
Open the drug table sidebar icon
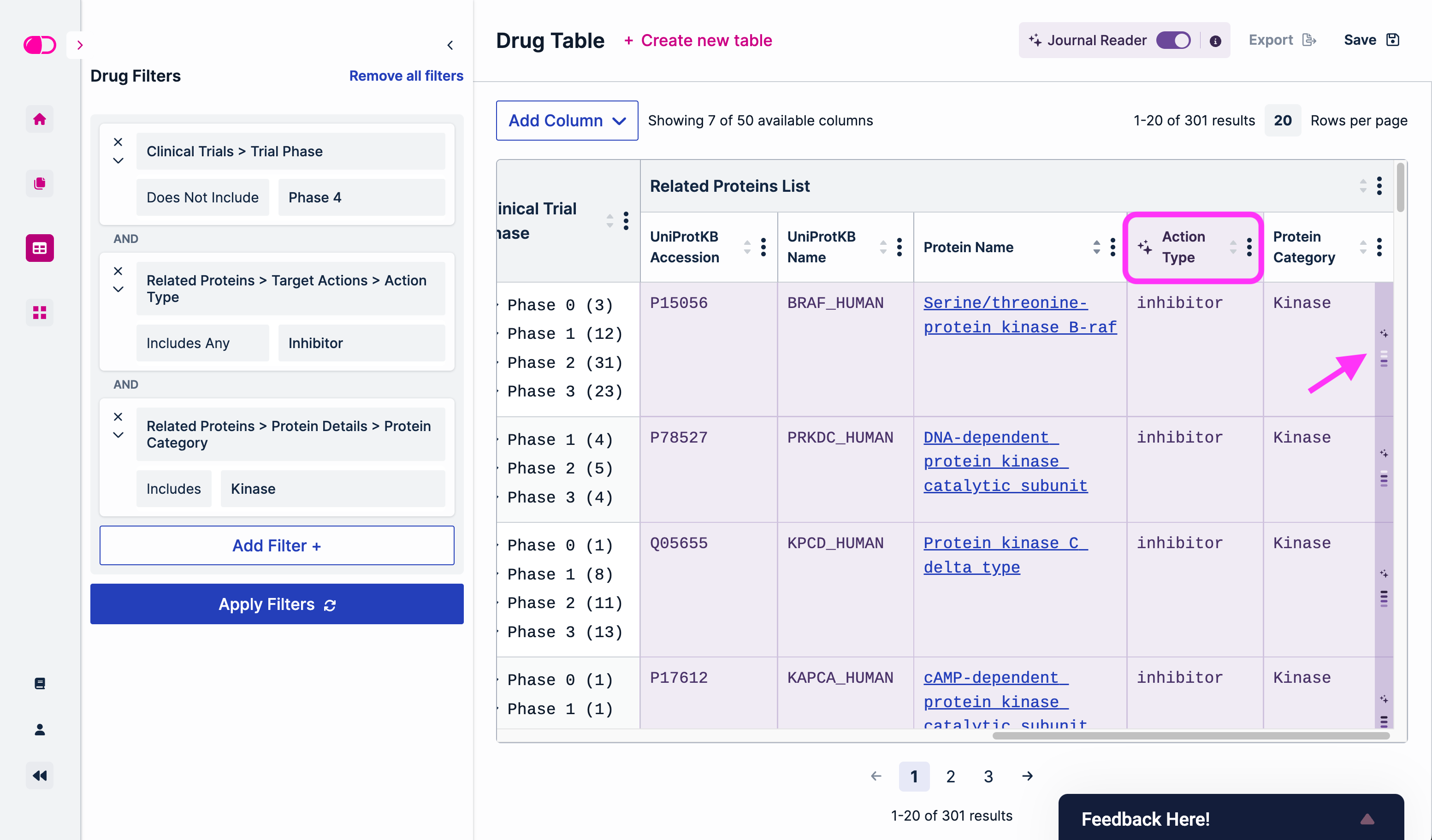[x=39, y=248]
